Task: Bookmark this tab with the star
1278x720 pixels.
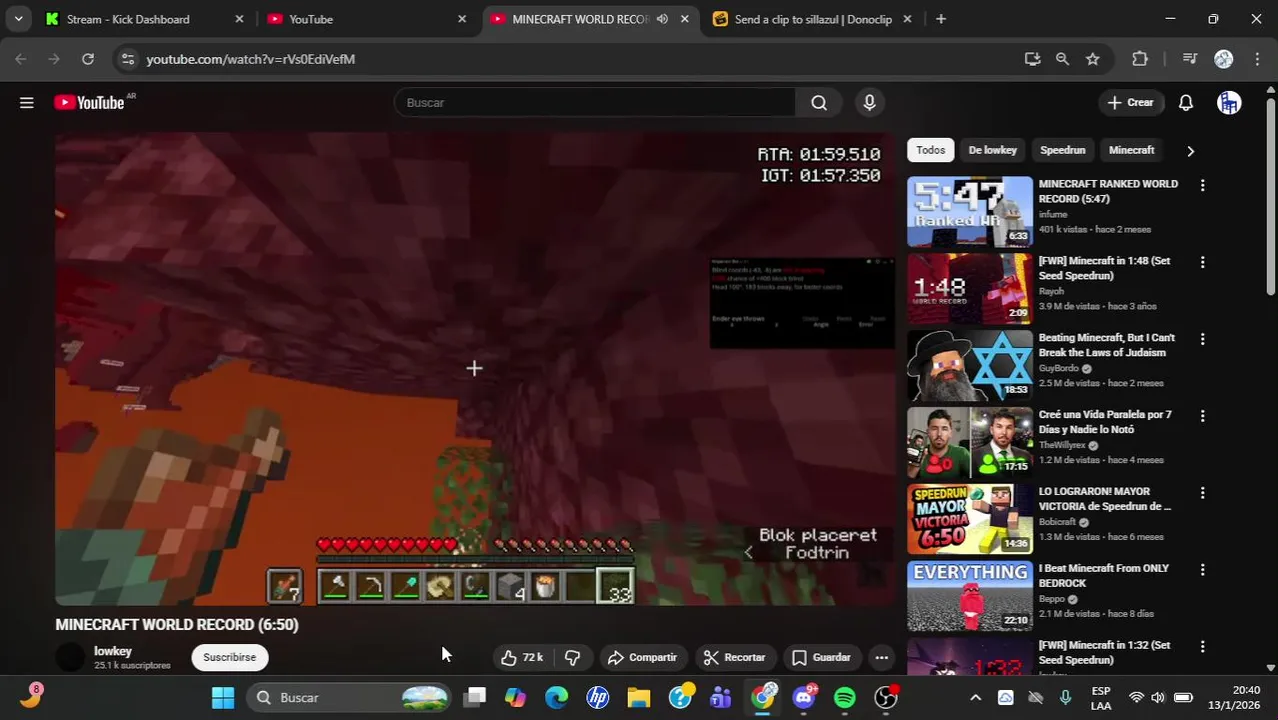Action: click(x=1093, y=59)
